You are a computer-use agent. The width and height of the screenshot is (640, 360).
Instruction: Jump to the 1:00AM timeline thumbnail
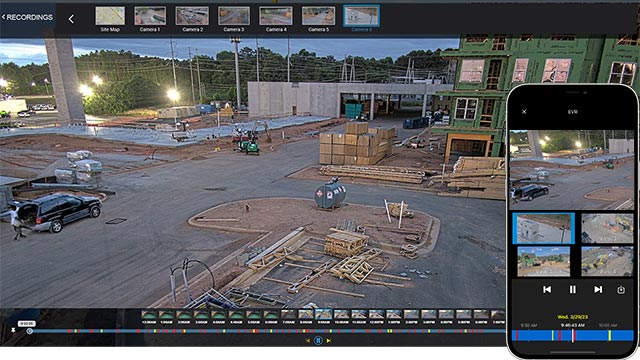point(167,315)
